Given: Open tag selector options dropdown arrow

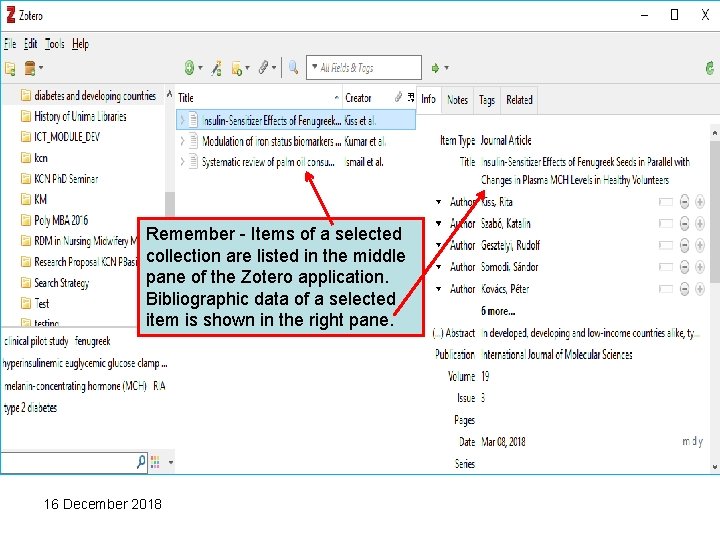Looking at the screenshot, I should pyautogui.click(x=171, y=462).
